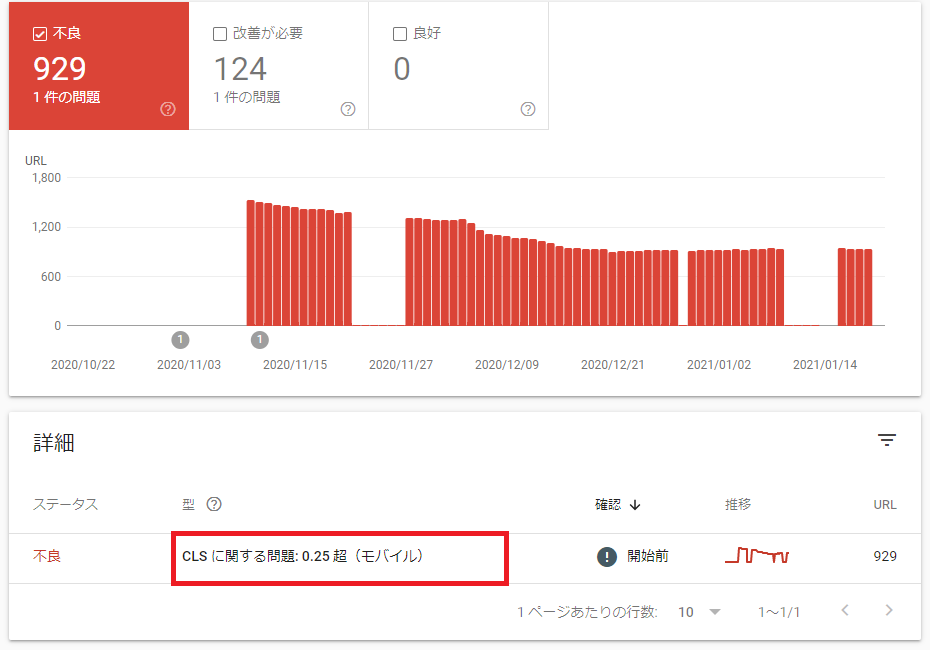The width and height of the screenshot is (930, 650).
Task: Click the 開始前 validation text
Action: [648, 556]
